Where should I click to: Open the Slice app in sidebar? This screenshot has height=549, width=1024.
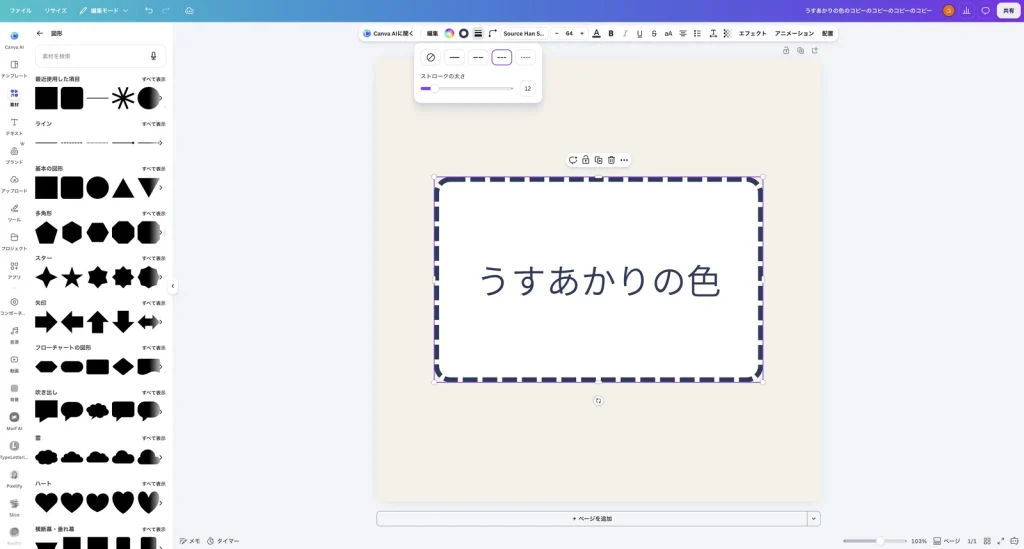[x=14, y=507]
